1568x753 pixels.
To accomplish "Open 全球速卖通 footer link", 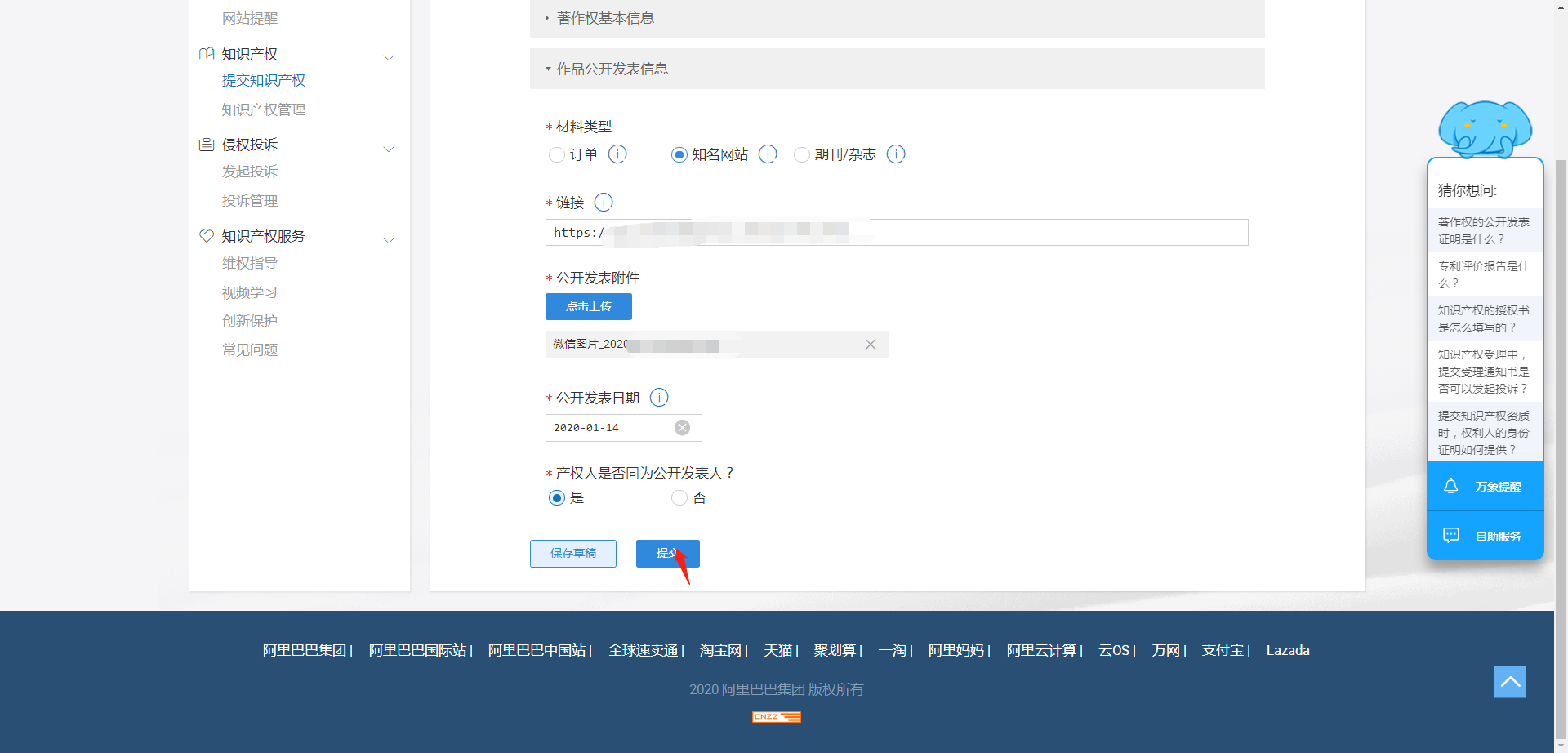I will click(x=644, y=650).
